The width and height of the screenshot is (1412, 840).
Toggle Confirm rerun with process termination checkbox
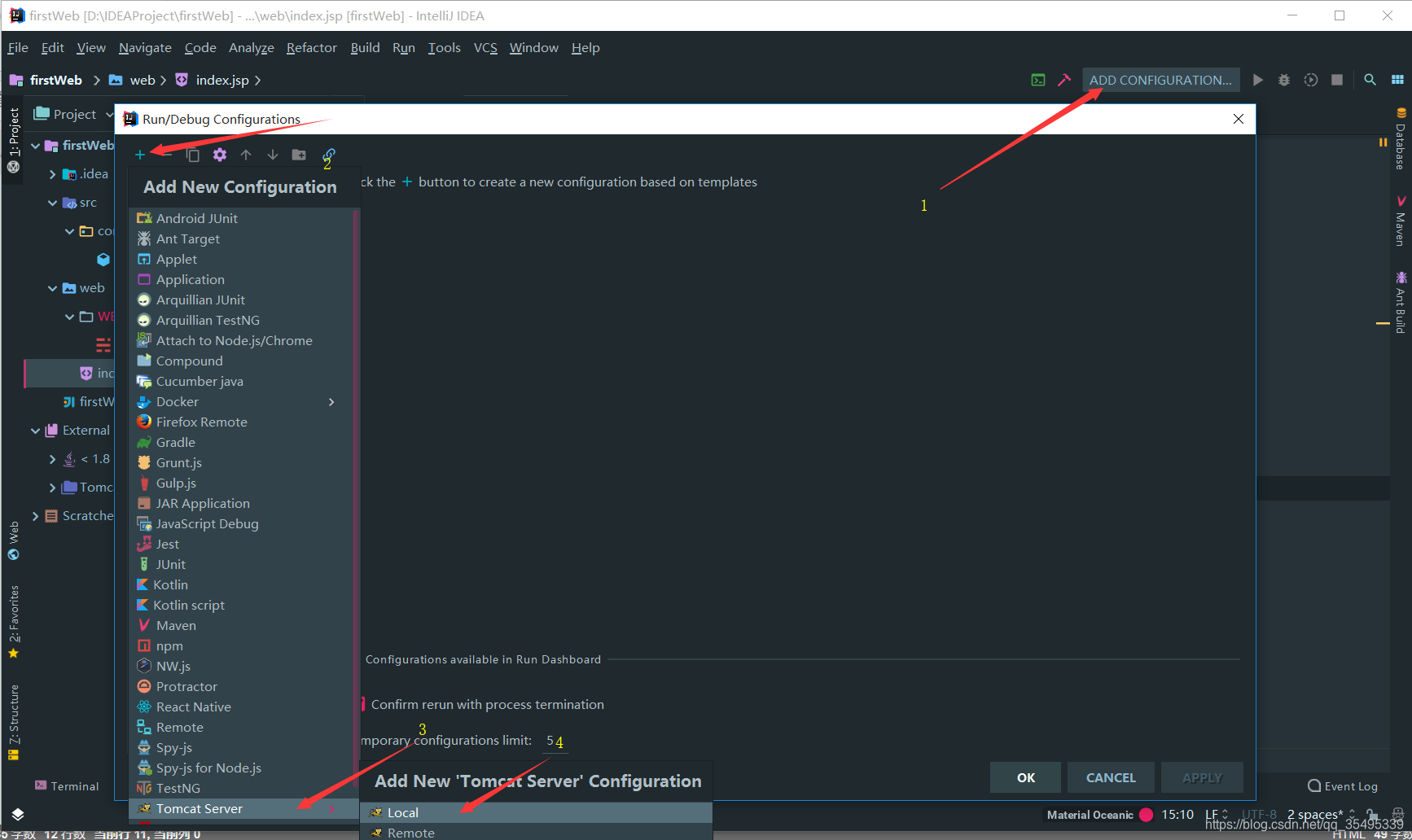(x=362, y=704)
